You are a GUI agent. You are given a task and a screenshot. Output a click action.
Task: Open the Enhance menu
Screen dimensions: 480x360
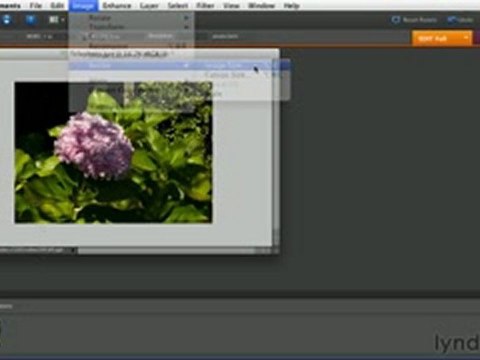(x=116, y=5)
